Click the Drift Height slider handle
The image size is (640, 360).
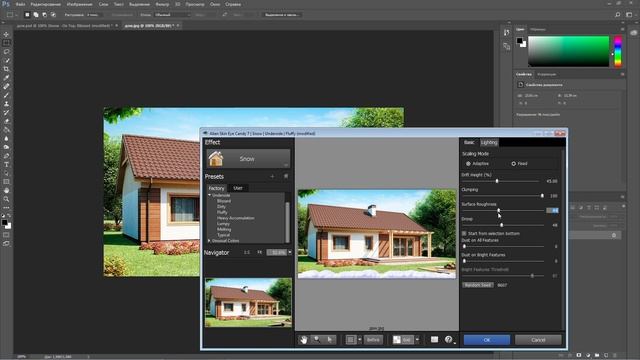(x=497, y=181)
